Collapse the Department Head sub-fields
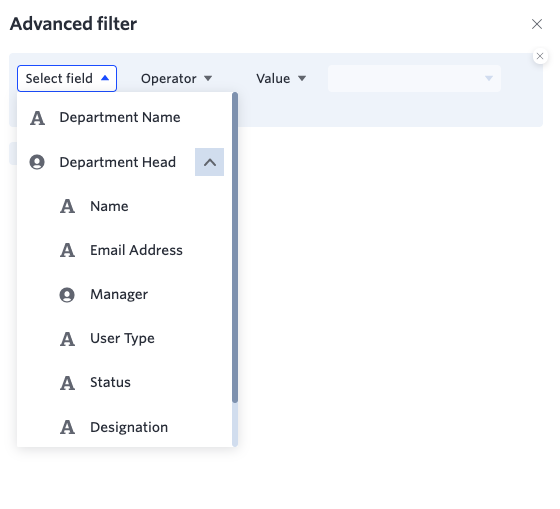 click(x=210, y=162)
